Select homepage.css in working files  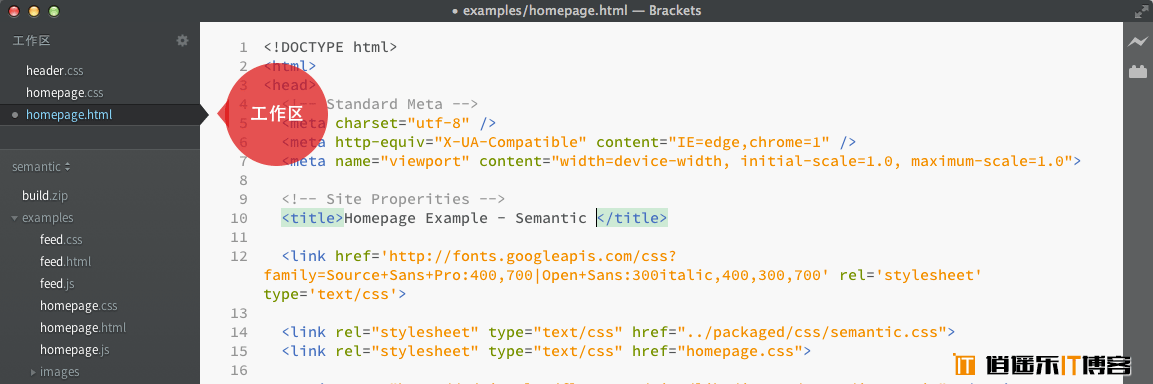65,93
